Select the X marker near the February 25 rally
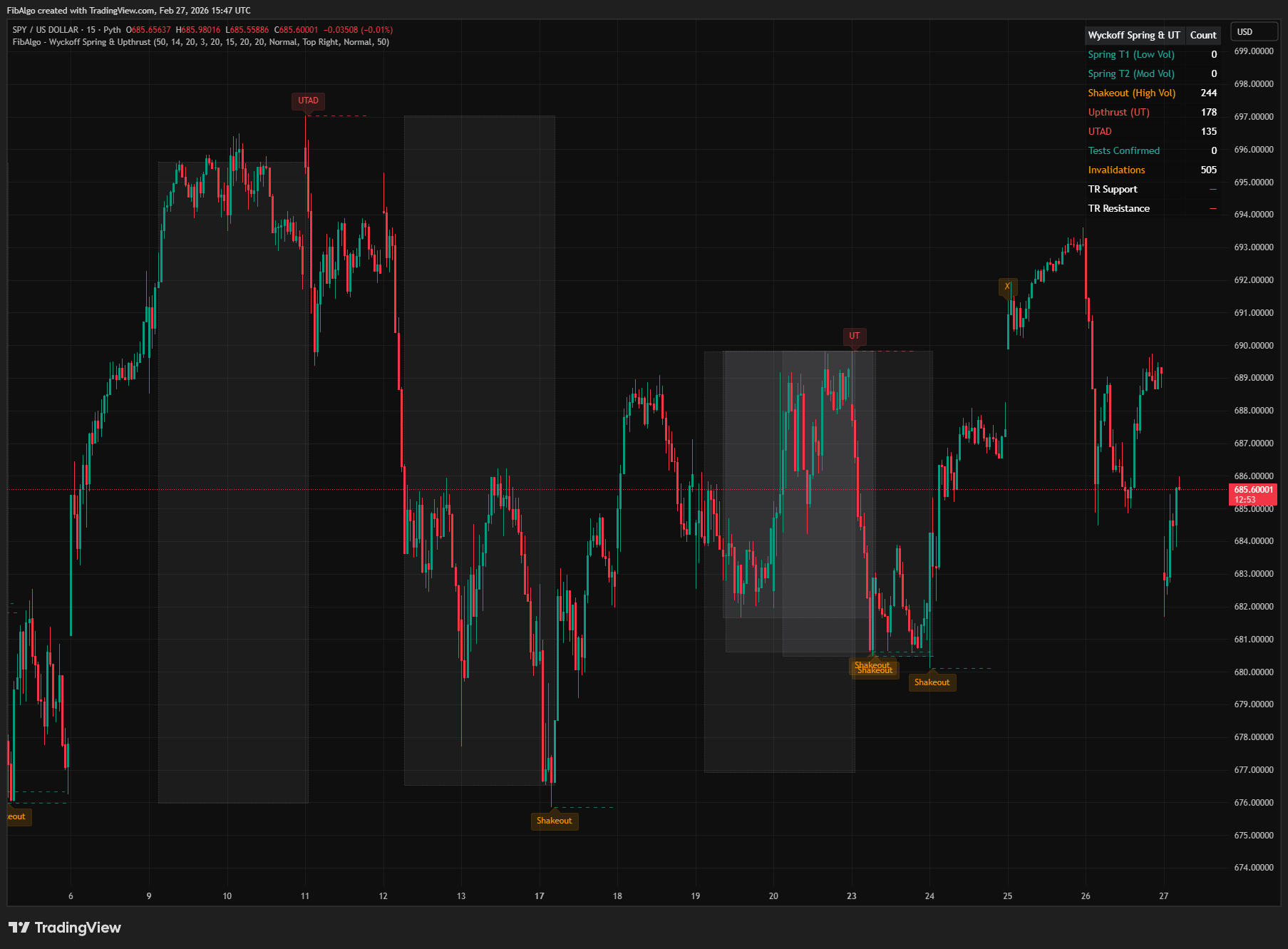This screenshot has height=949, width=1288. tap(1007, 286)
